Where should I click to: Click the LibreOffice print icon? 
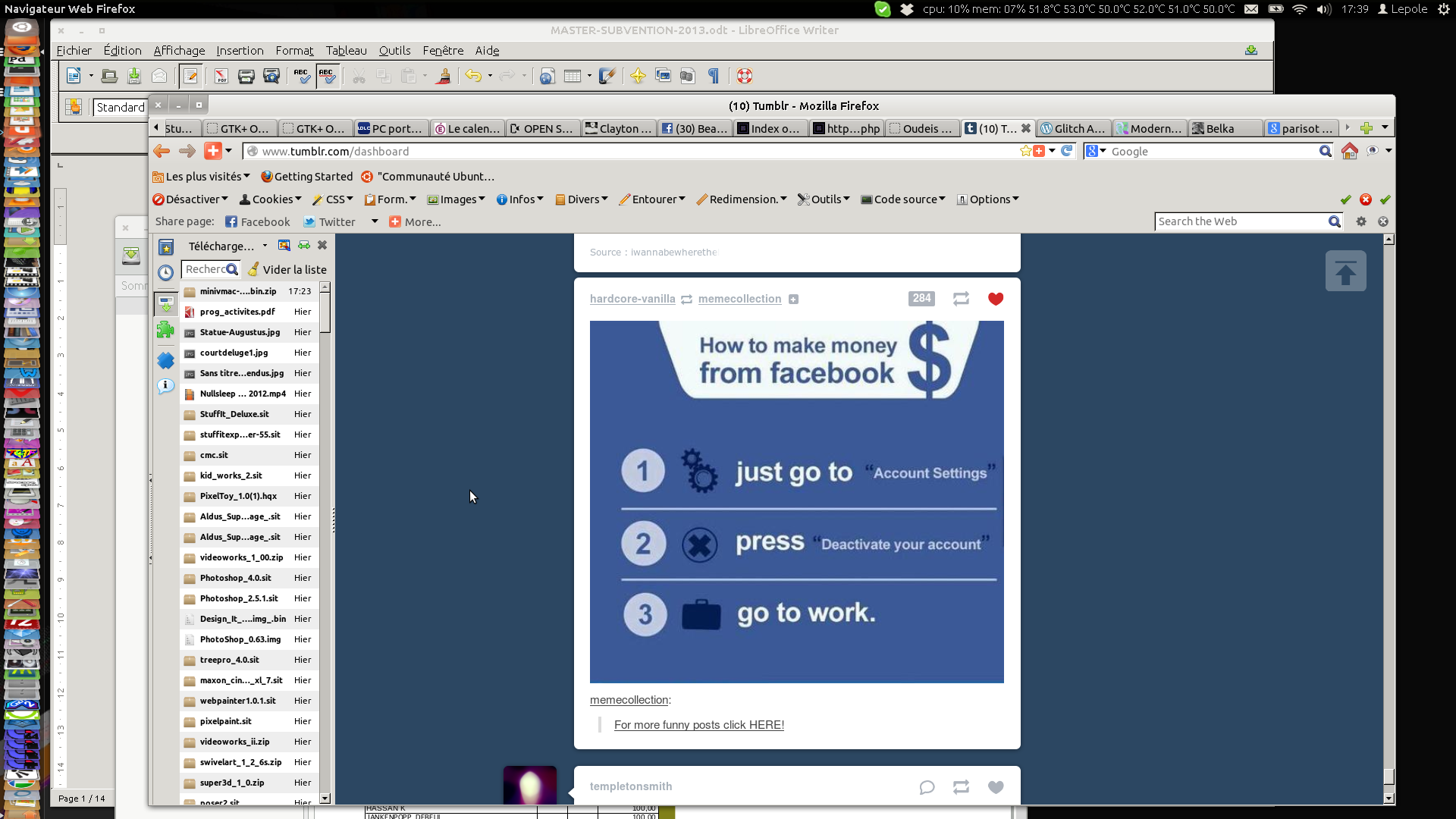pos(246,76)
